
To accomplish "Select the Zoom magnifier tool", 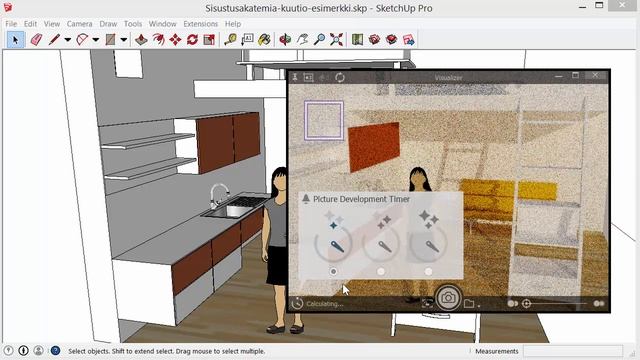I will (320, 40).
